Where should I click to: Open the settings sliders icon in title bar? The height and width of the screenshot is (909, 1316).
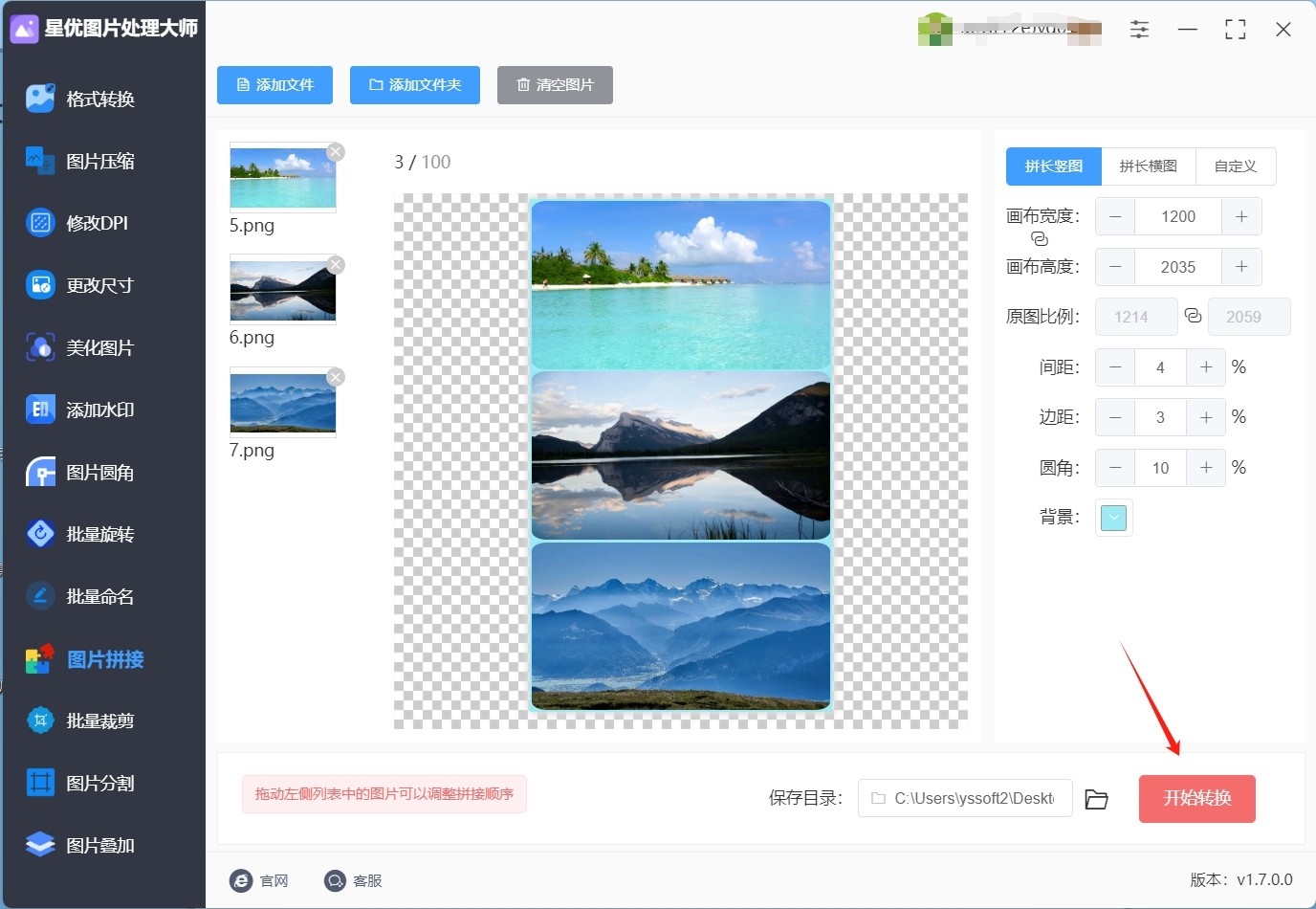(x=1139, y=30)
